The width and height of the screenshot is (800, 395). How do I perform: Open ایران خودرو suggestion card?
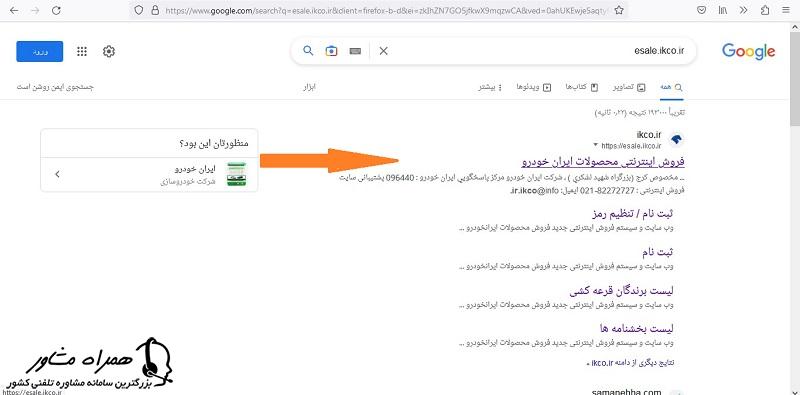tap(149, 175)
